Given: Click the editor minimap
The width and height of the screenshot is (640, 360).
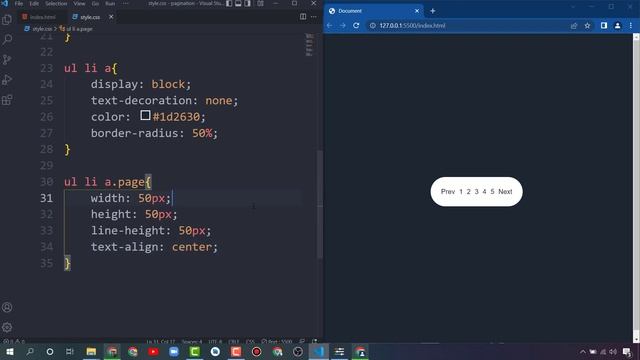Looking at the screenshot, I should (x=309, y=45).
